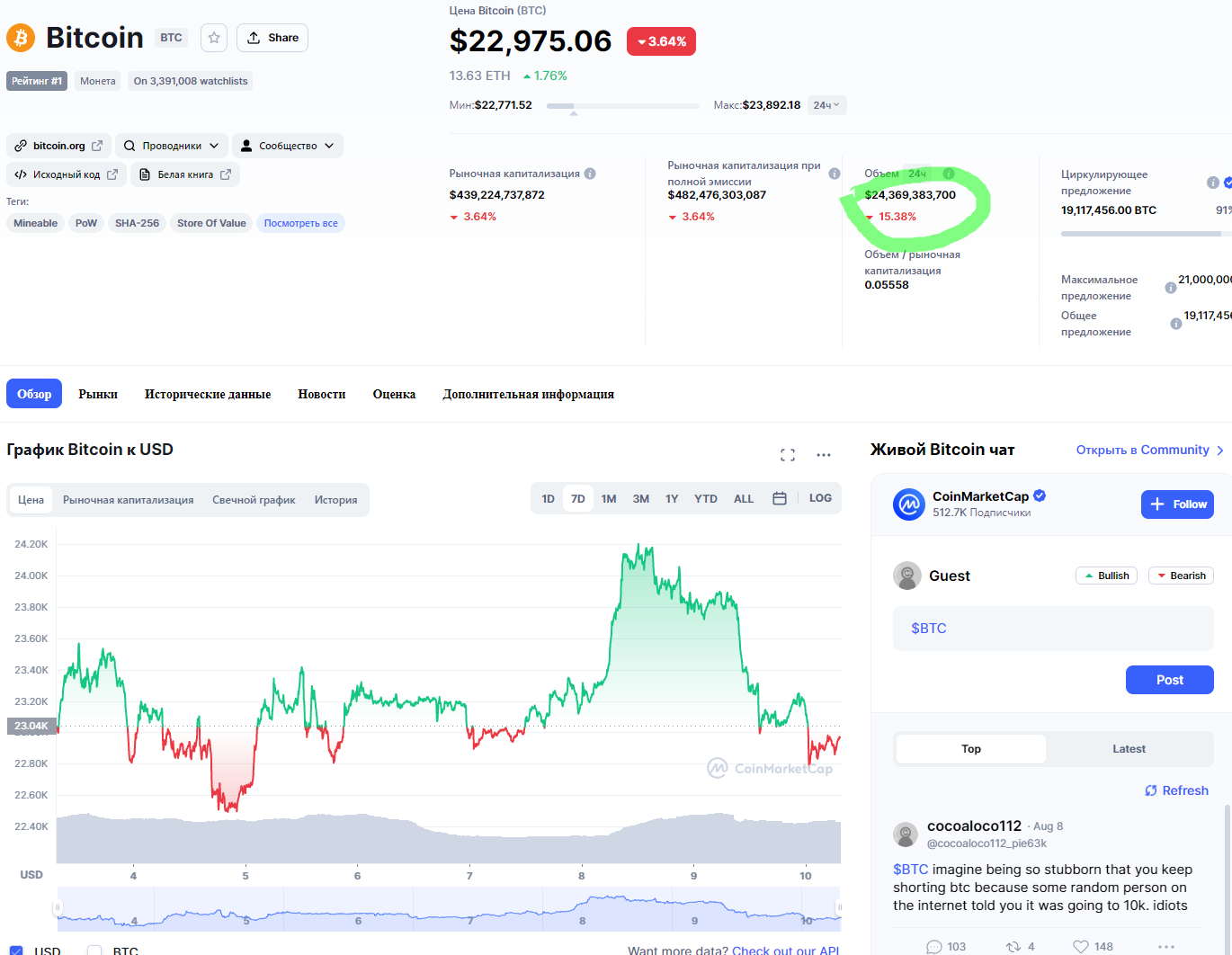Click the repost icon on cocoaloco112's post
Screen dimensions: 1232x955
(x=1013, y=946)
